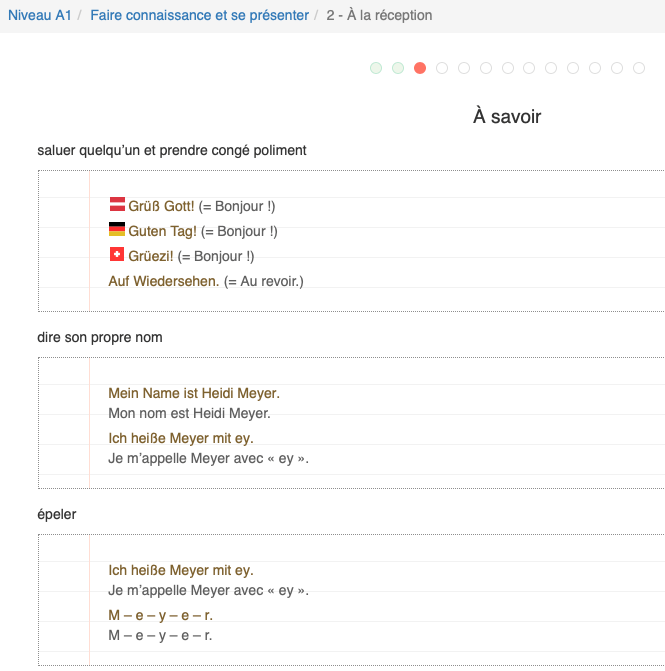This screenshot has height=671, width=665.
Task: Click the German flag icon
Action: (x=117, y=230)
